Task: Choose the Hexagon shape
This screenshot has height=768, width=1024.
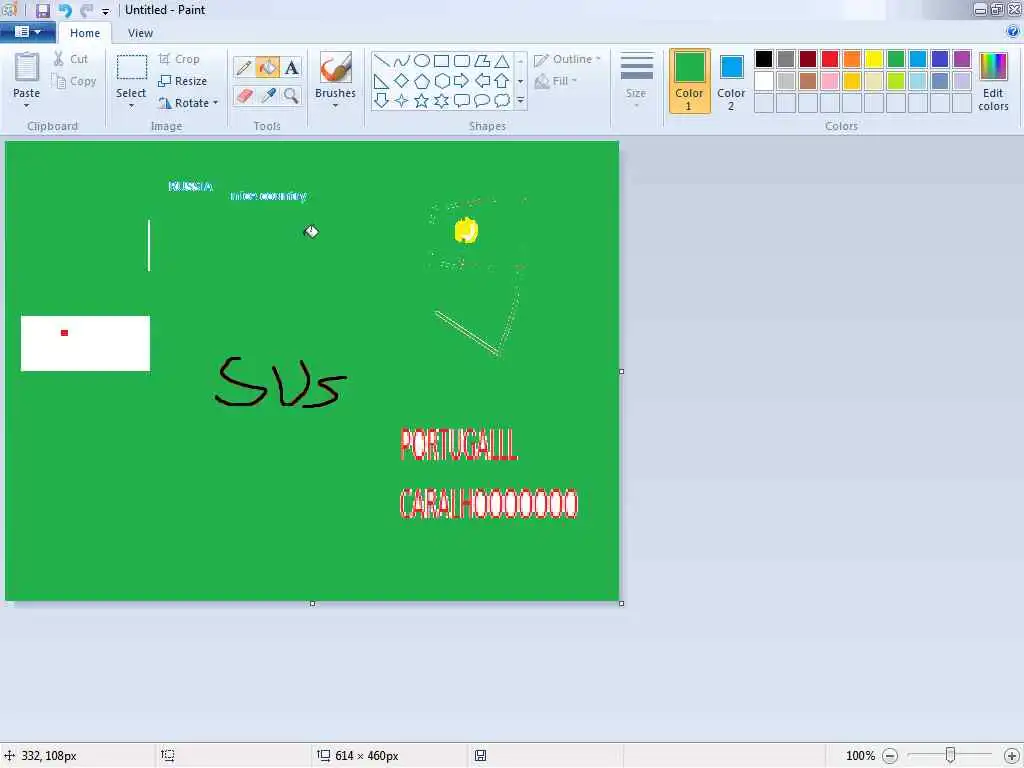Action: (x=441, y=81)
